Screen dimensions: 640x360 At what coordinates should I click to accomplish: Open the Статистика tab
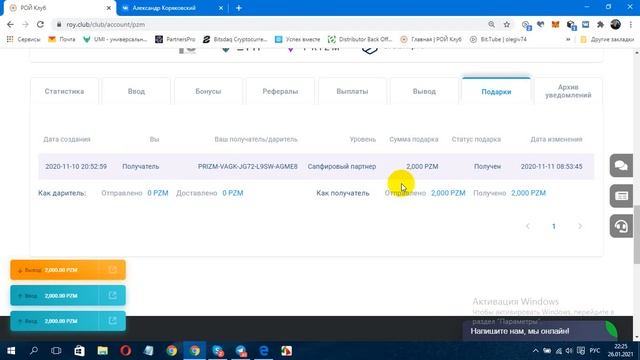coord(64,91)
